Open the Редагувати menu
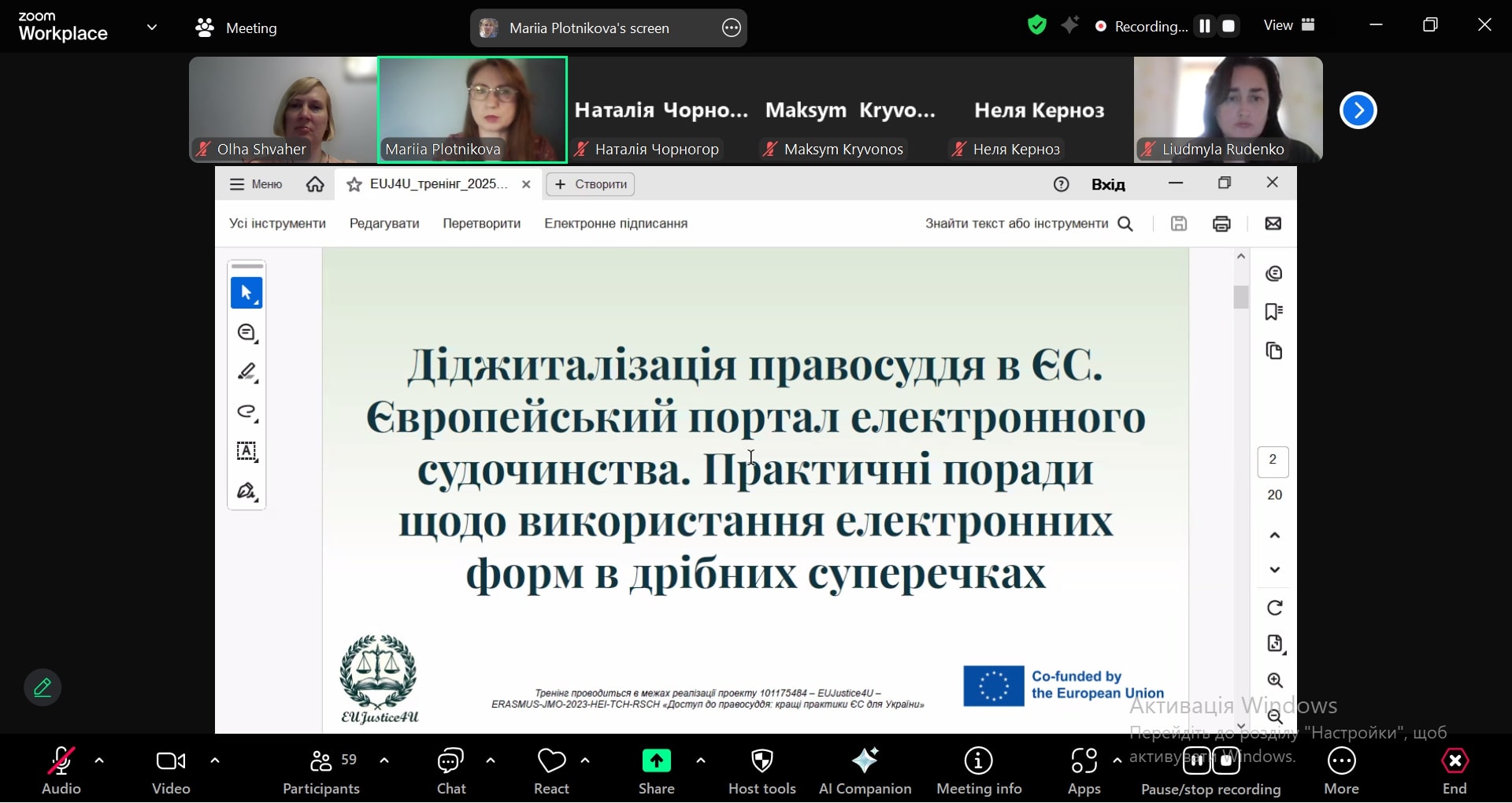 tap(384, 224)
